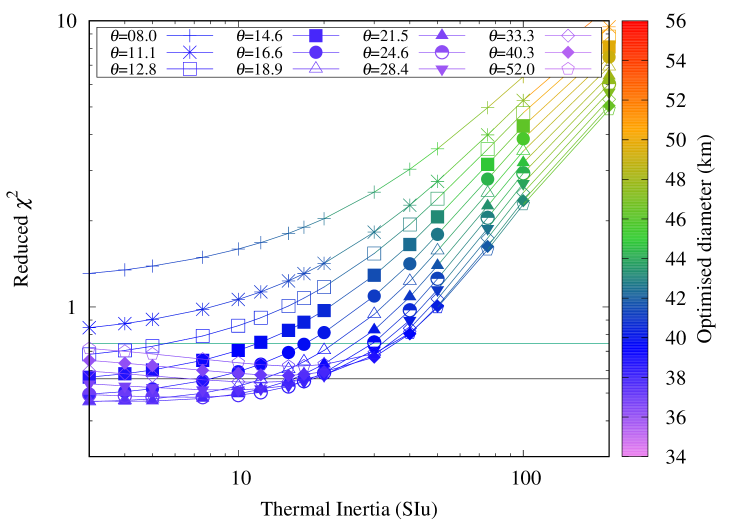Click the colorbar tick label 48
This screenshot has width=747, height=523.
[x=676, y=180]
